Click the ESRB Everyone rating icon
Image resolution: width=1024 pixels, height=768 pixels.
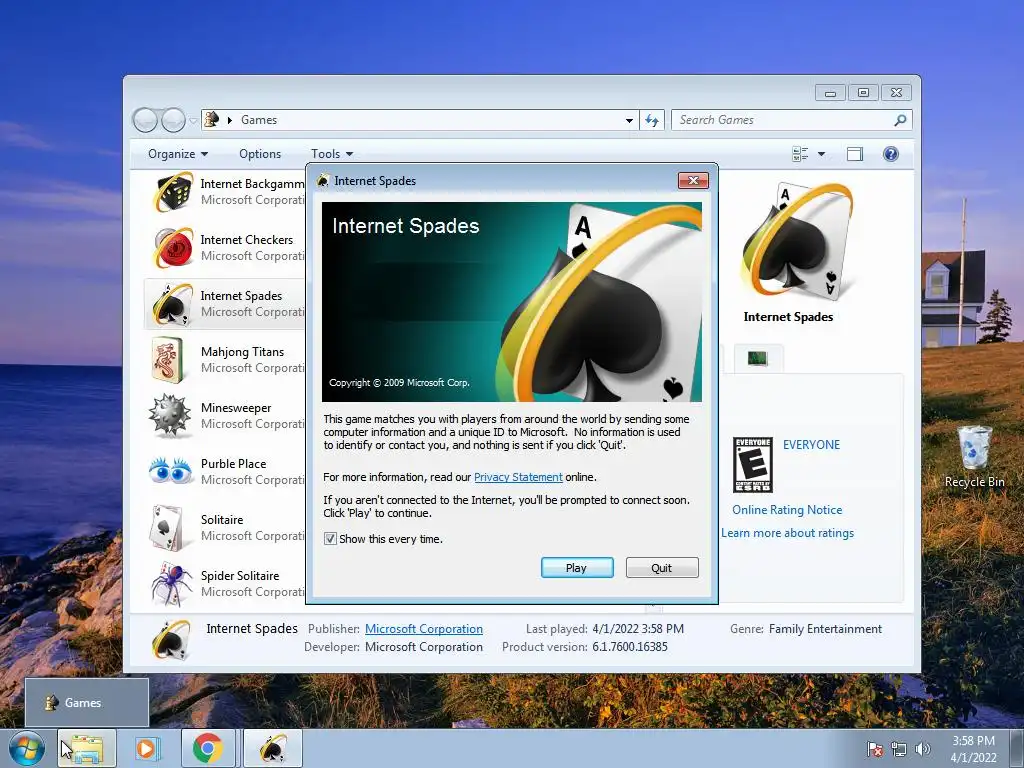[752, 464]
